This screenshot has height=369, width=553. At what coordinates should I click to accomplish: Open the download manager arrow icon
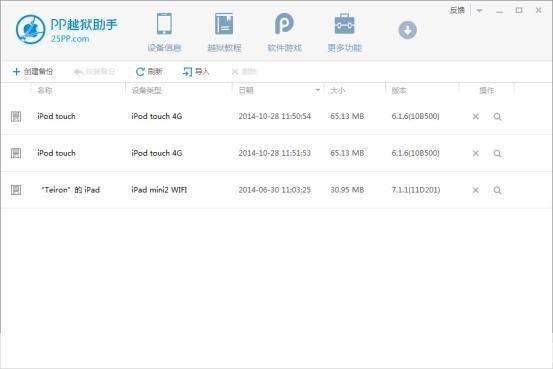(408, 30)
